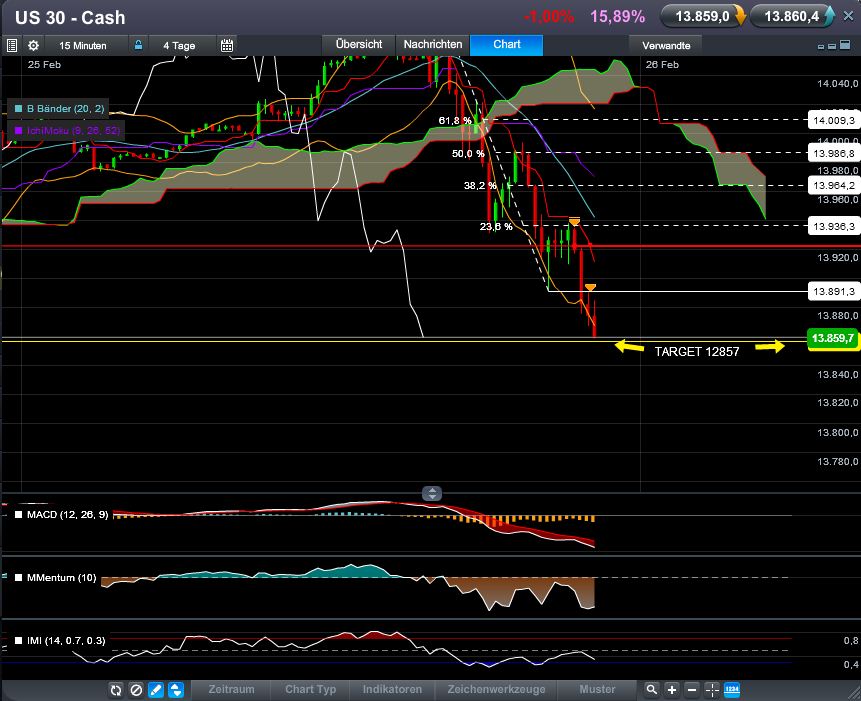Click the -1,00% change value
Image resolution: width=861 pixels, height=701 pixels.
[549, 16]
